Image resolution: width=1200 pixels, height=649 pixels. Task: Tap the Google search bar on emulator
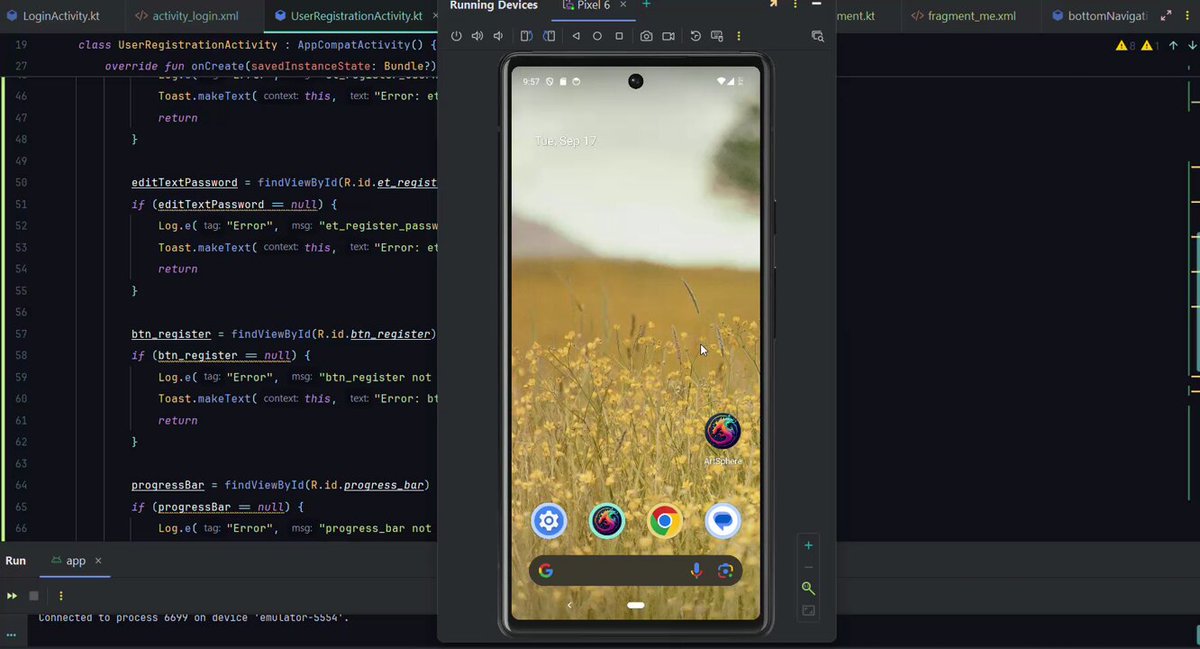(636, 571)
